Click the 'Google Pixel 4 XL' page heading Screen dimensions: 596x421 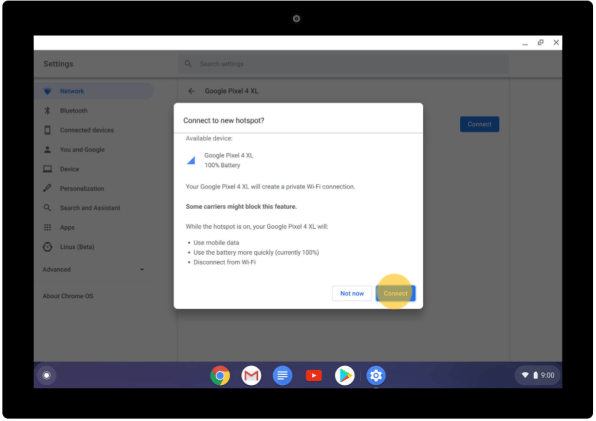[x=231, y=91]
